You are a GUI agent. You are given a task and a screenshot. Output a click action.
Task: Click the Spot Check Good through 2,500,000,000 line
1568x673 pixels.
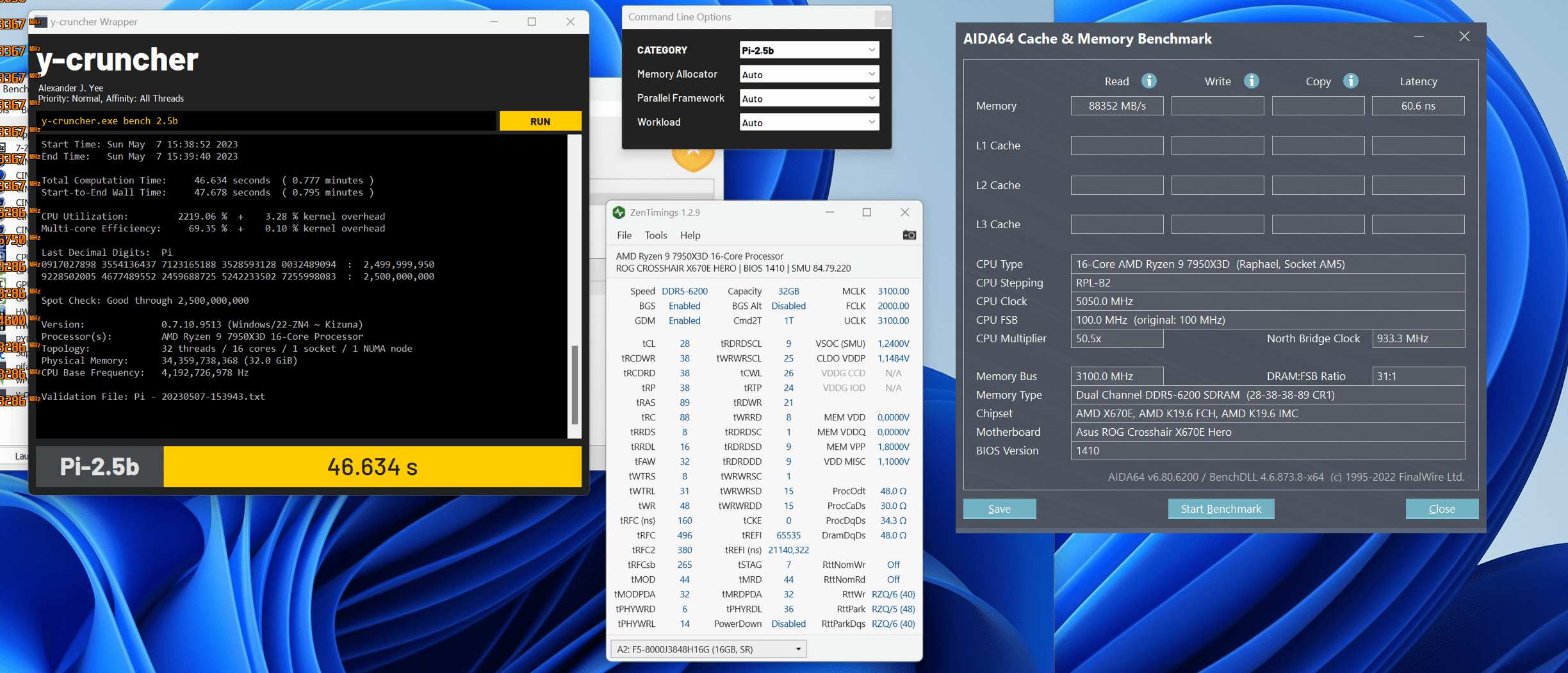[x=145, y=301]
